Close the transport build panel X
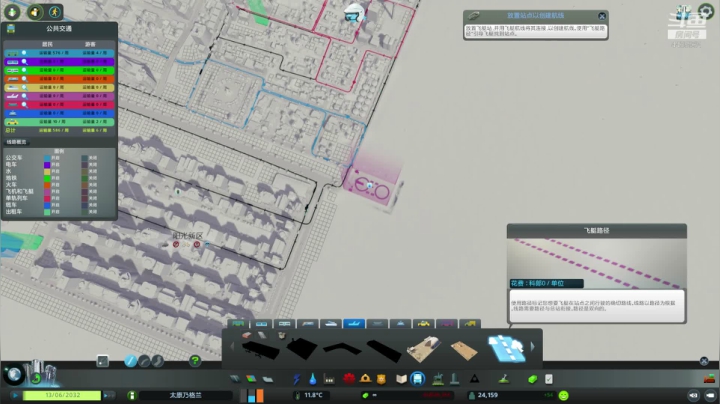 click(x=704, y=361)
